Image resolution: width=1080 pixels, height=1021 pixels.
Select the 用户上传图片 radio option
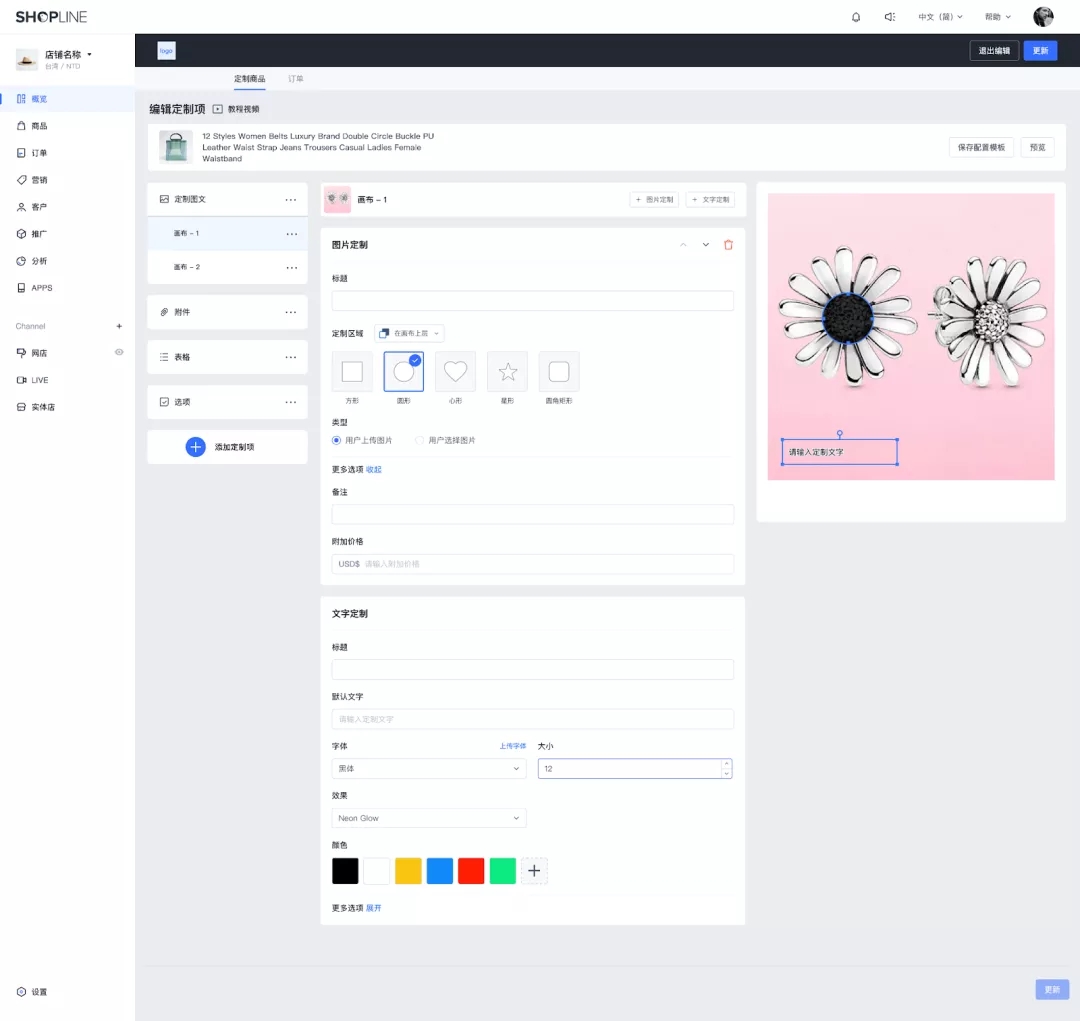click(337, 440)
